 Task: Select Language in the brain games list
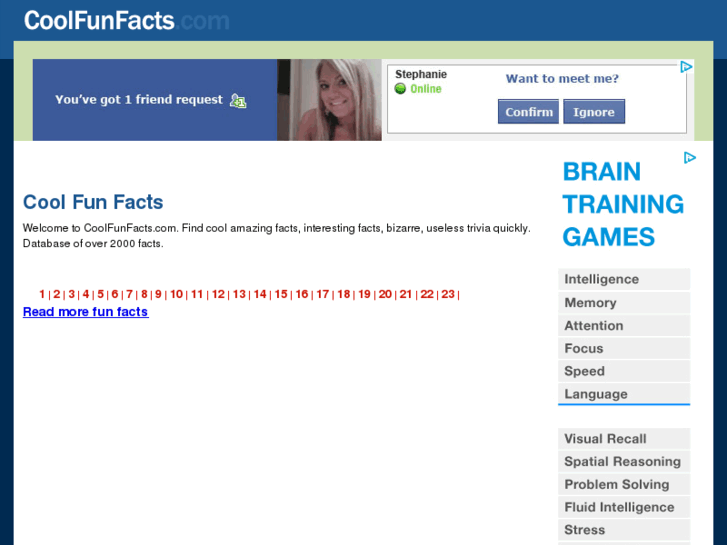[x=624, y=394]
